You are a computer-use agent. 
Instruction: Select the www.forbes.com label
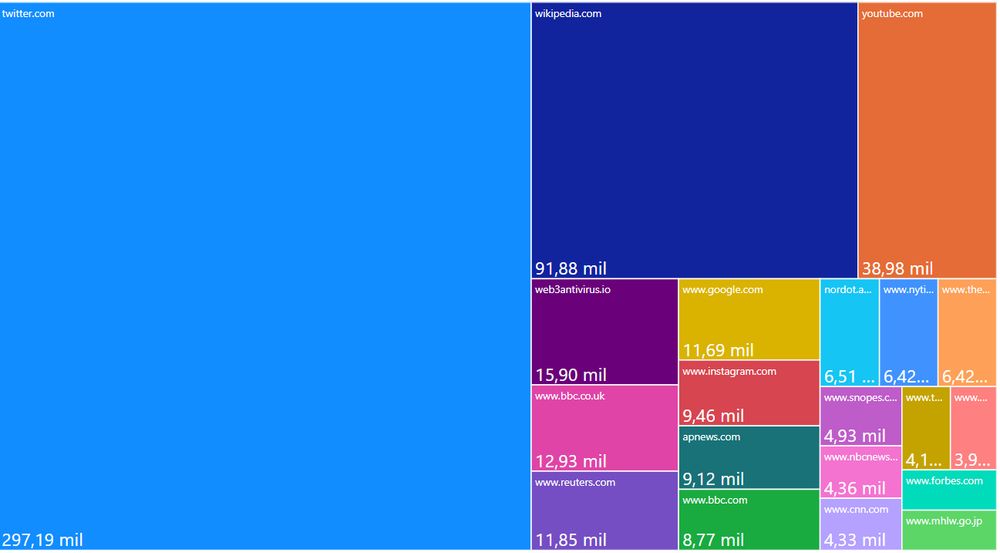tap(945, 481)
